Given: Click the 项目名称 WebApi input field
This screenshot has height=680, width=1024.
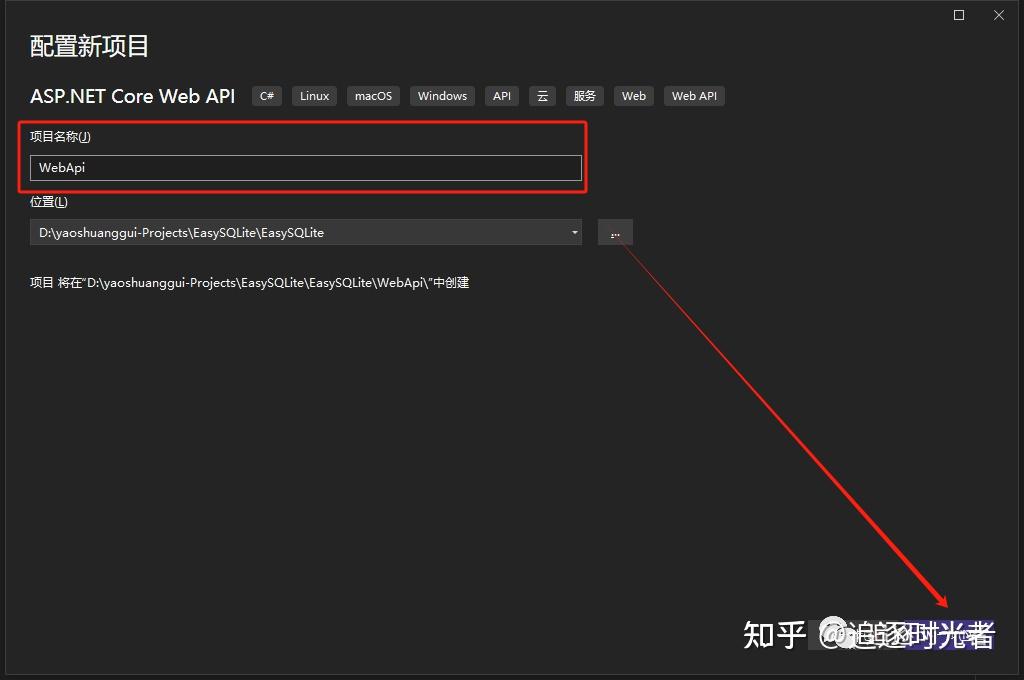Looking at the screenshot, I should click(x=305, y=167).
